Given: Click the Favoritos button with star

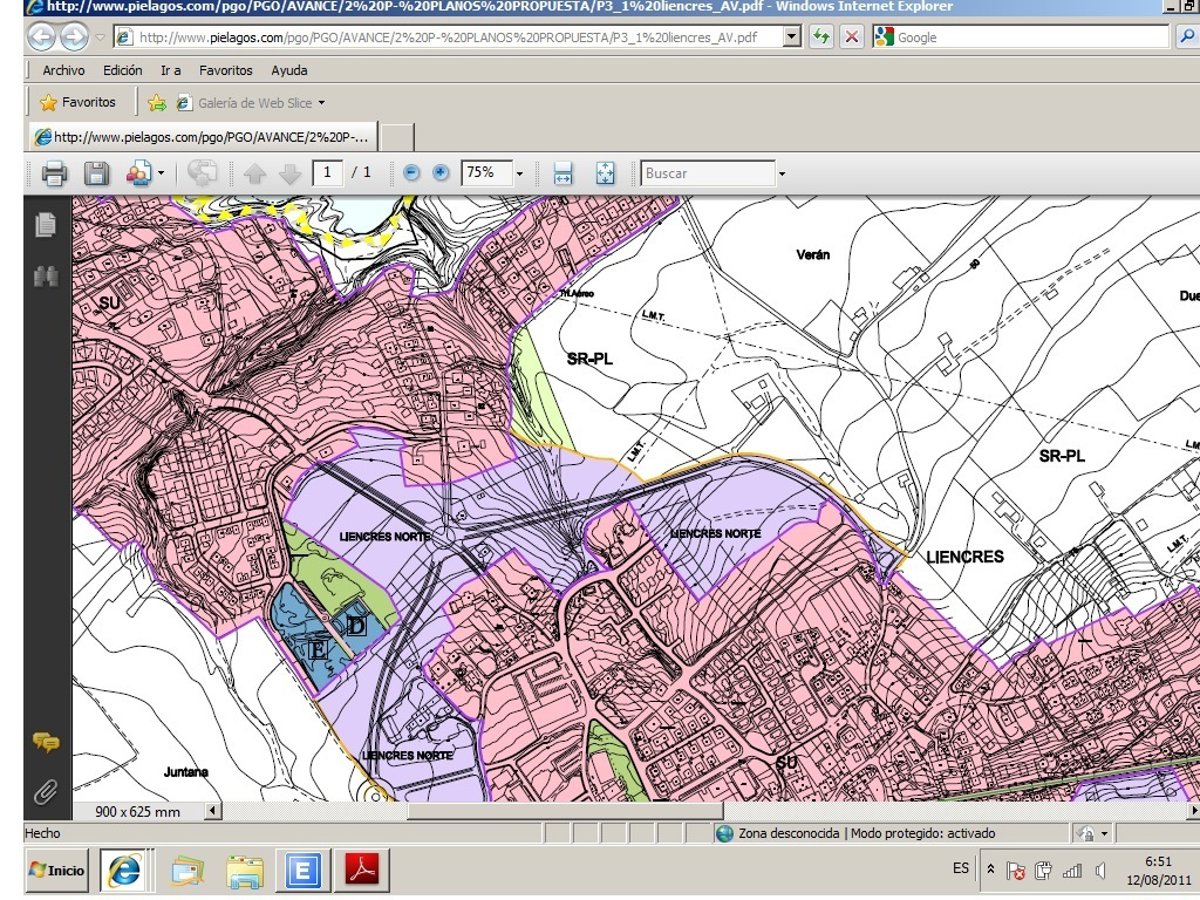Looking at the screenshot, I should point(78,102).
